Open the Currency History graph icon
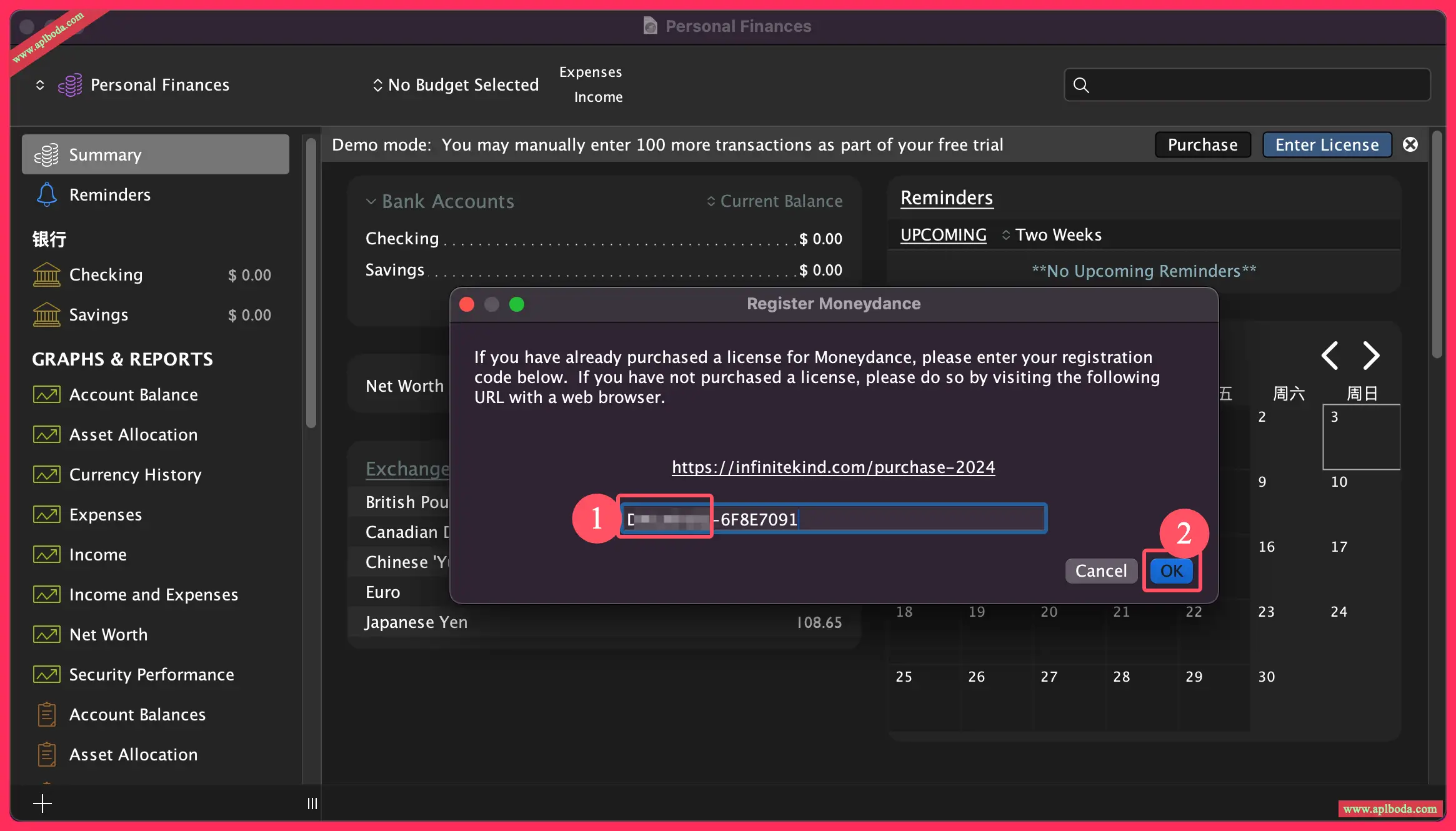 [x=46, y=475]
